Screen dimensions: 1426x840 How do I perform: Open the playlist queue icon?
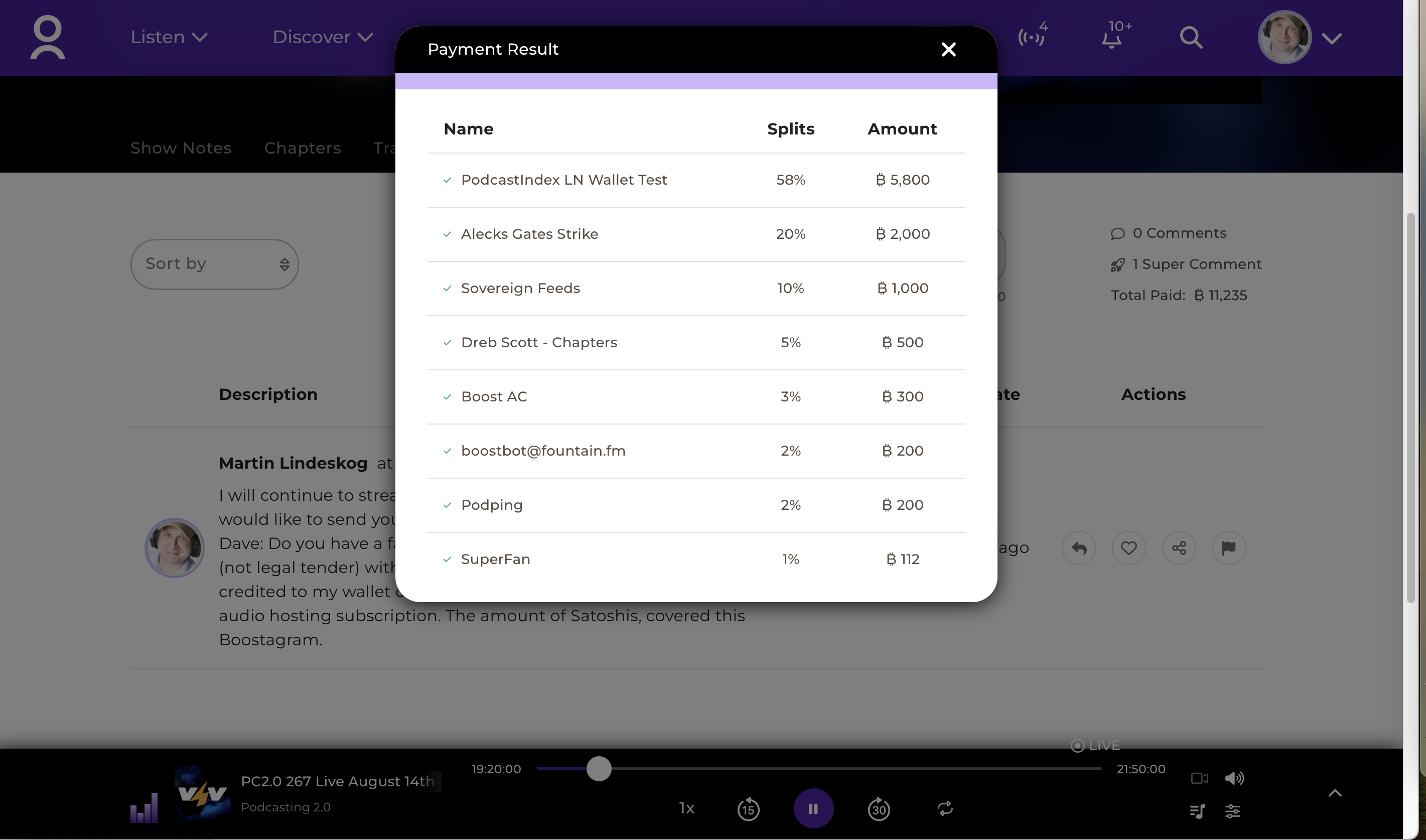(x=1197, y=812)
